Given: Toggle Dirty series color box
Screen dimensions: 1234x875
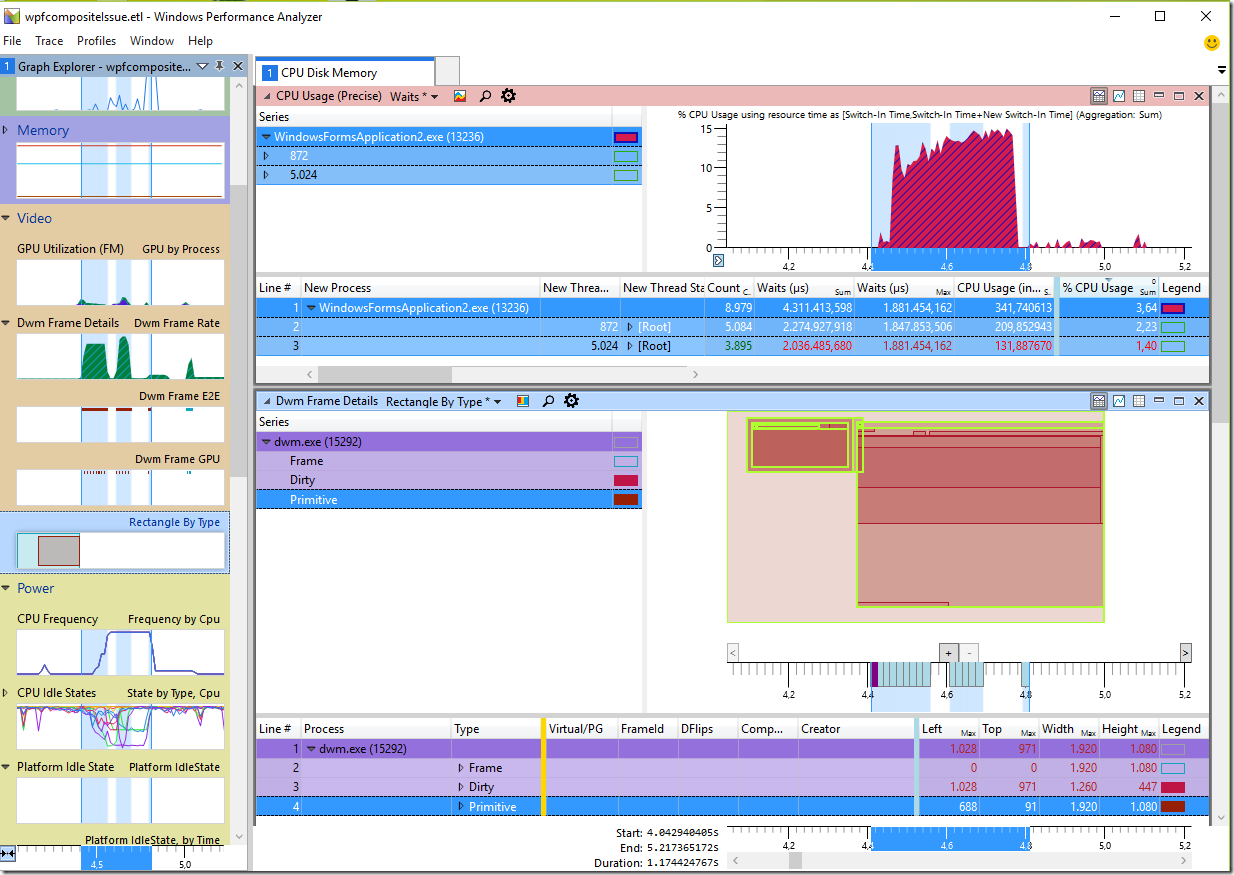Looking at the screenshot, I should pyautogui.click(x=625, y=480).
